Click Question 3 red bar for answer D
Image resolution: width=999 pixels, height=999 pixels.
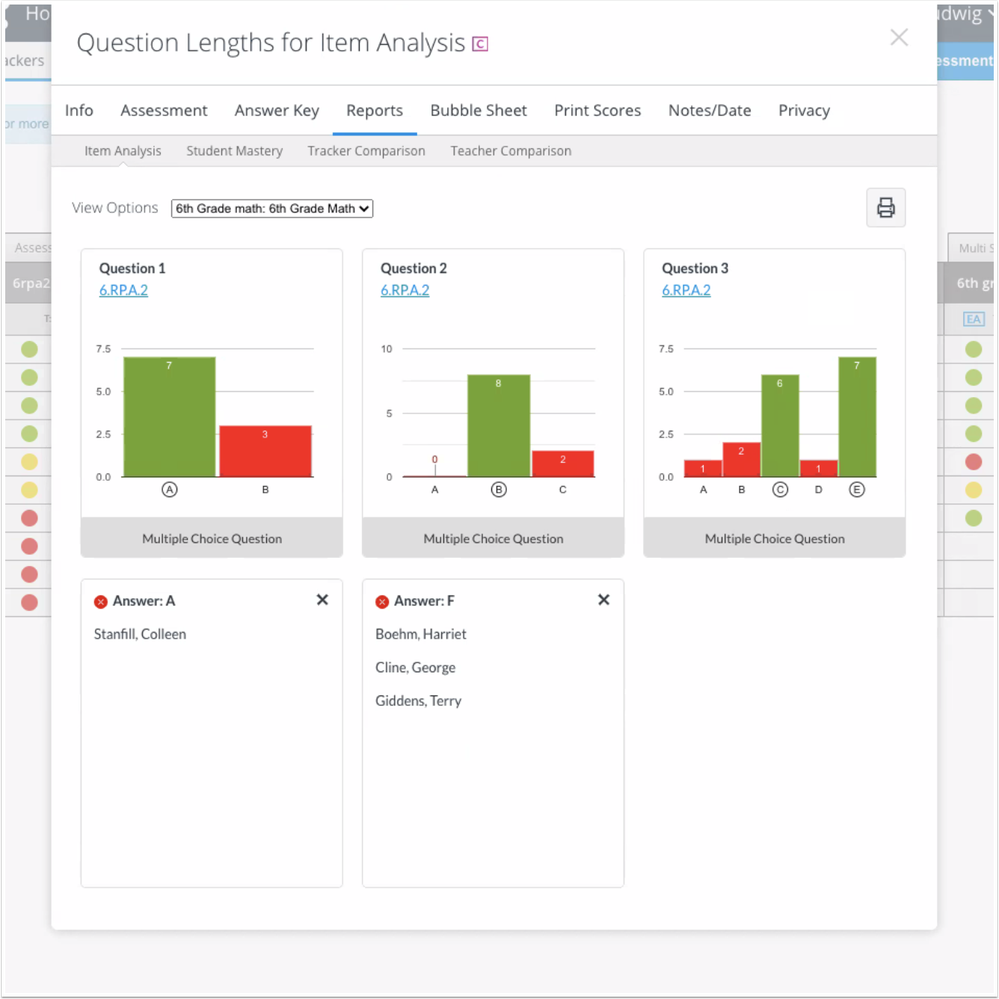(819, 468)
